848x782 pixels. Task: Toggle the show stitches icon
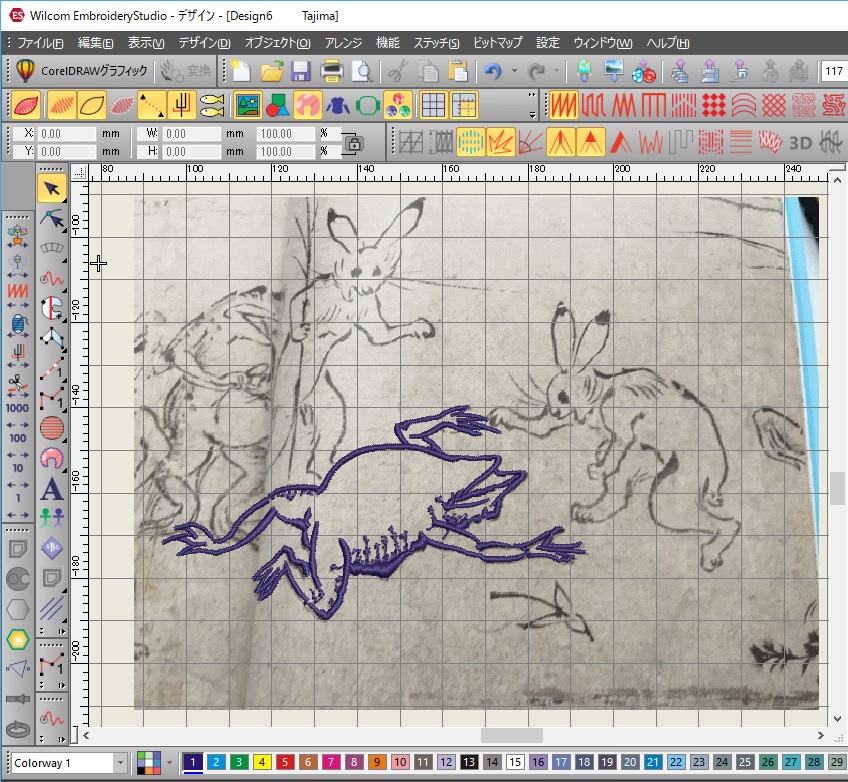(x=62, y=105)
